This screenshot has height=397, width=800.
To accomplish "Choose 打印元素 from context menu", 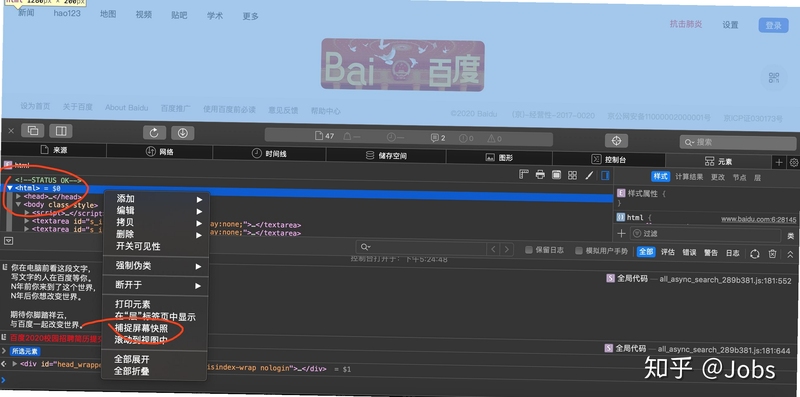I will [x=133, y=305].
